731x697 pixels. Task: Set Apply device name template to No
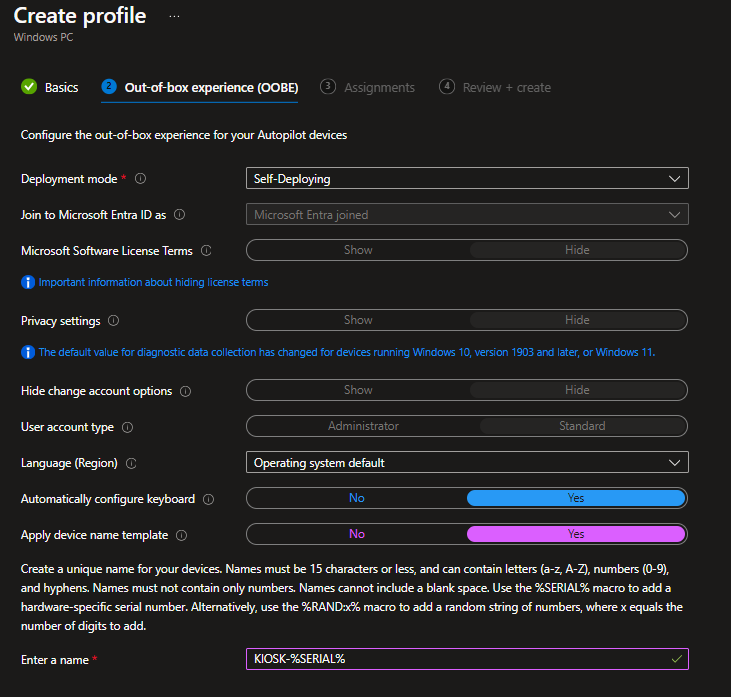point(357,534)
